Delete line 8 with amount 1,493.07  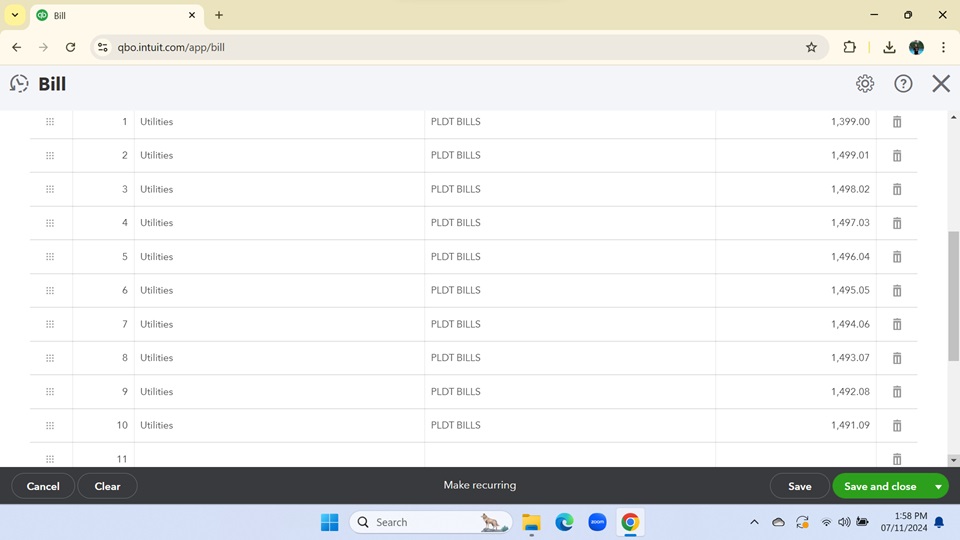point(897,358)
